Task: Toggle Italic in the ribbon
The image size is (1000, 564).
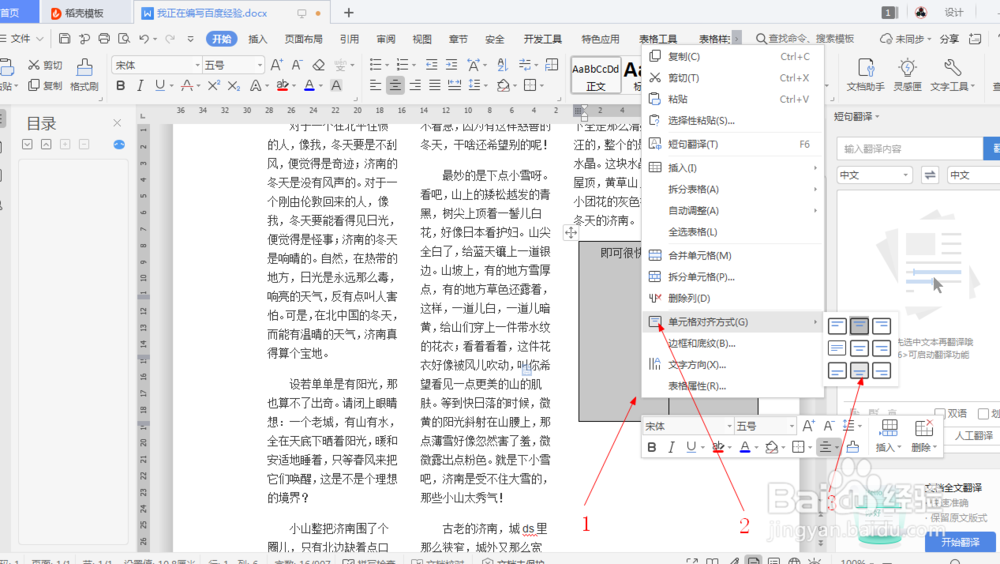Action: [140, 85]
